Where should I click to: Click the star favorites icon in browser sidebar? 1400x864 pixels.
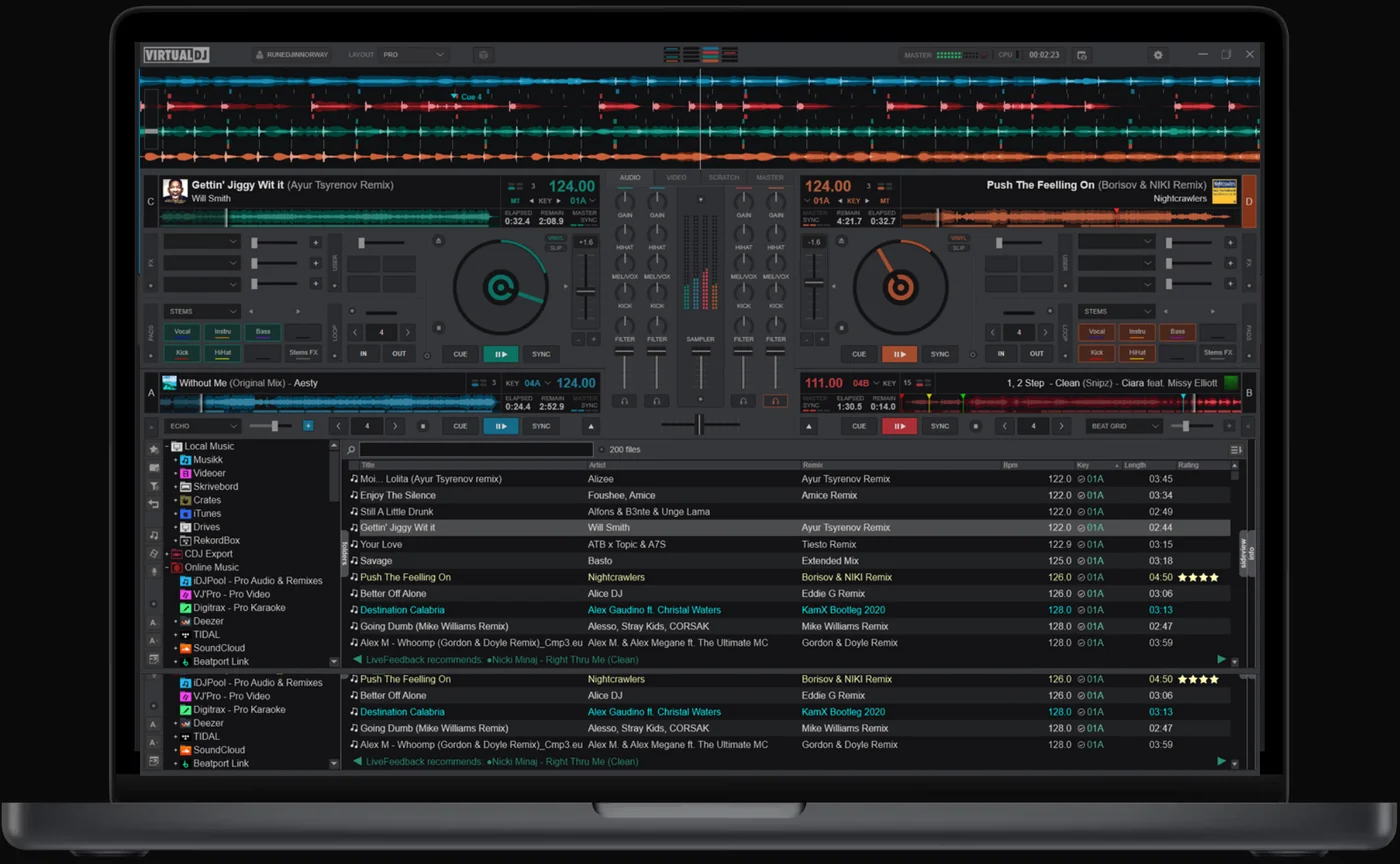pyautogui.click(x=154, y=450)
